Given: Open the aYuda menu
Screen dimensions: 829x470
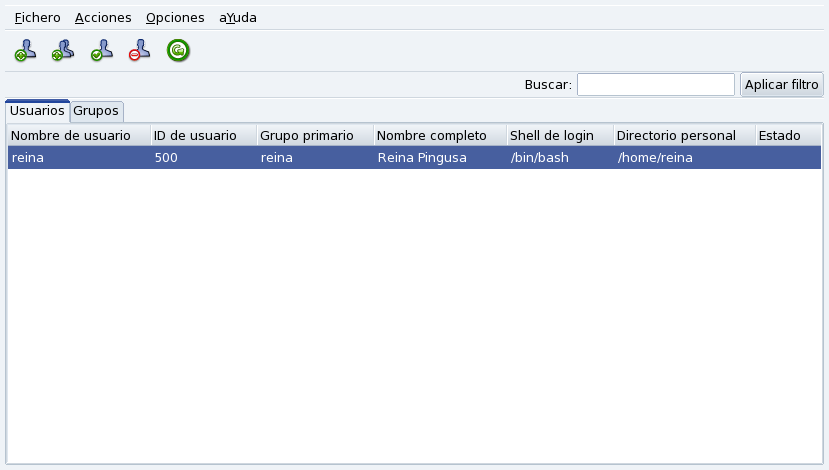Looking at the screenshot, I should pyautogui.click(x=238, y=18).
